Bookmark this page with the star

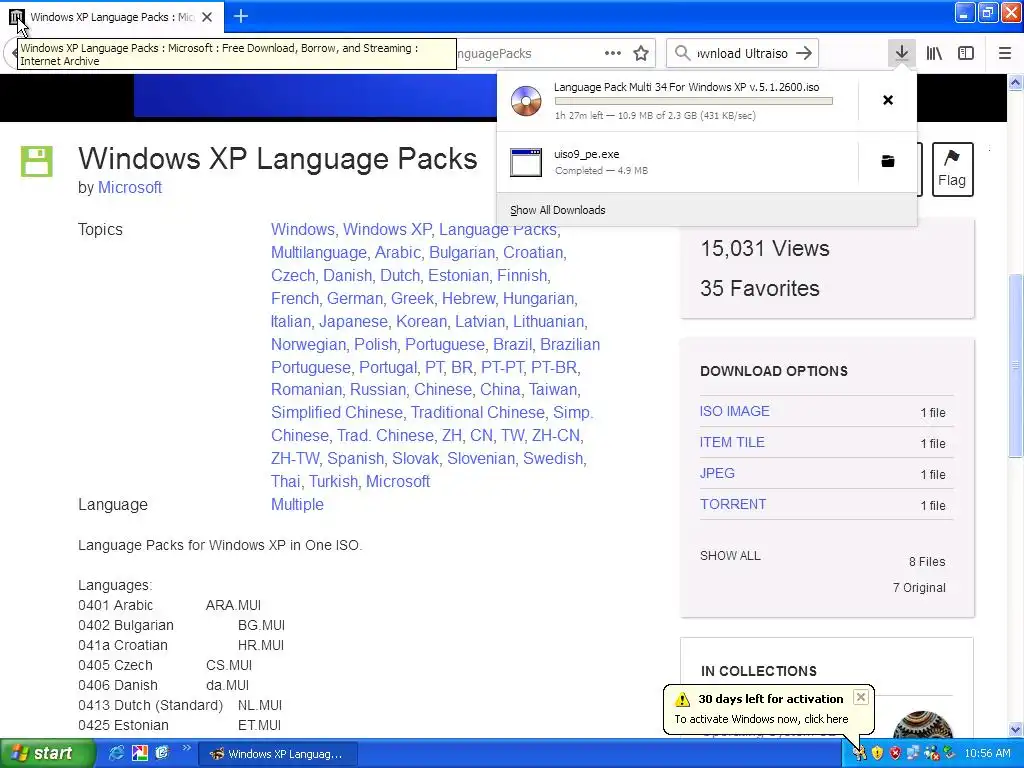641,54
